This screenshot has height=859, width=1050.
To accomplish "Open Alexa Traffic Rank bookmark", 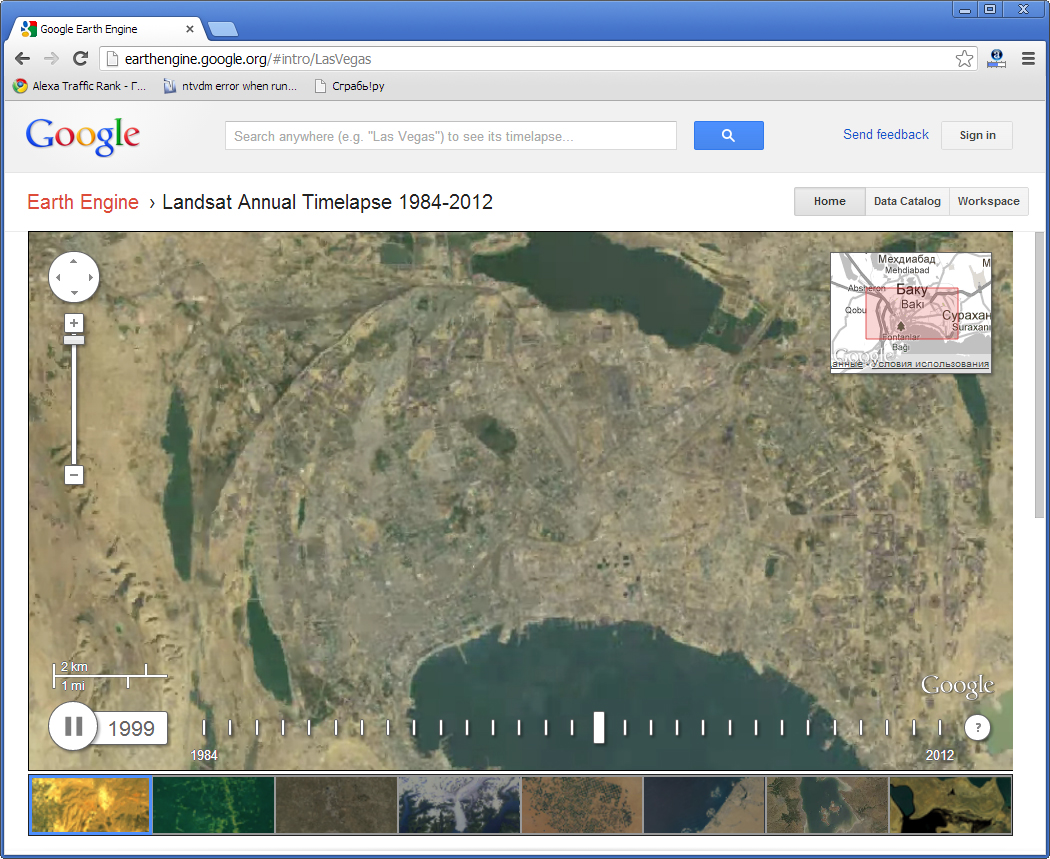I will coord(79,86).
